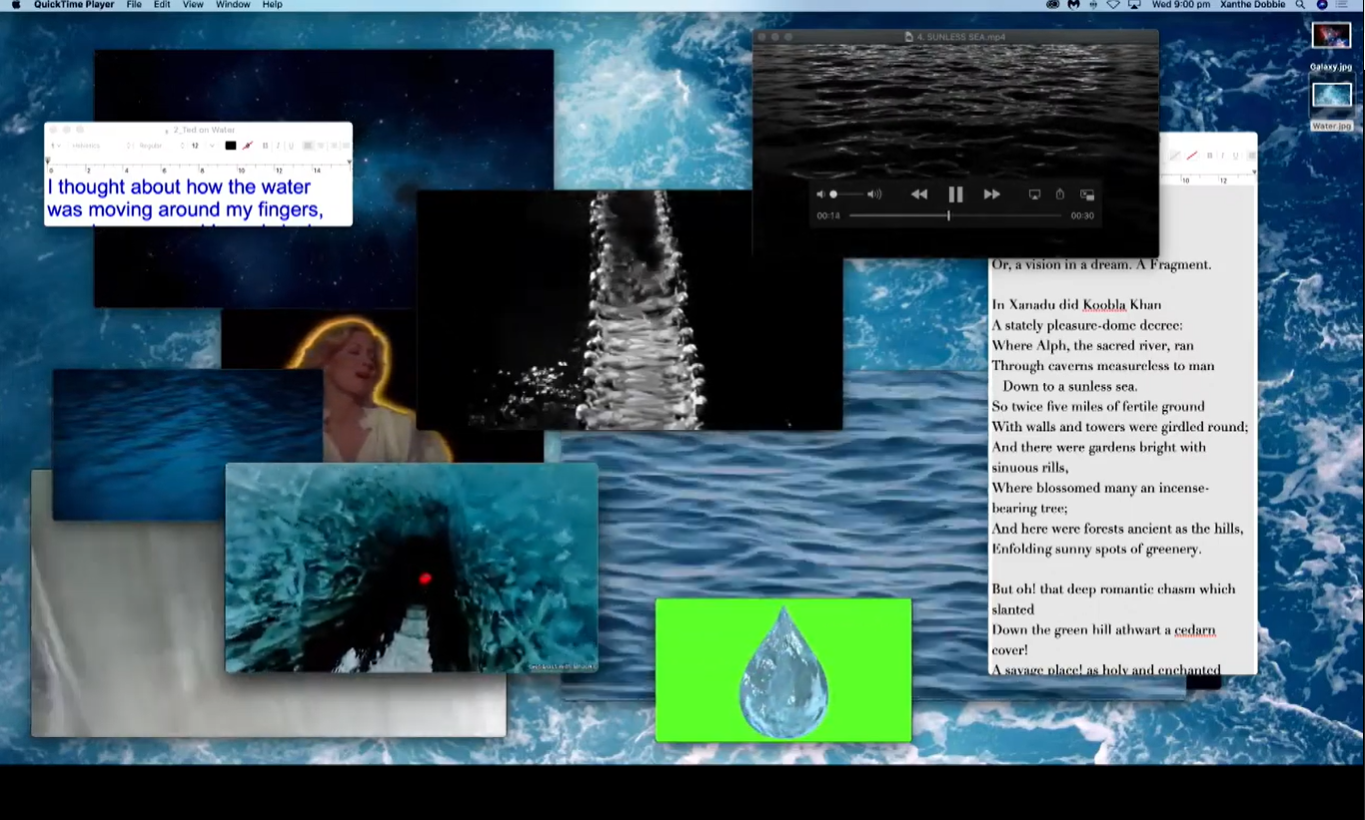Align text left in Ted on Water
The image size is (1365, 820).
tap(308, 146)
